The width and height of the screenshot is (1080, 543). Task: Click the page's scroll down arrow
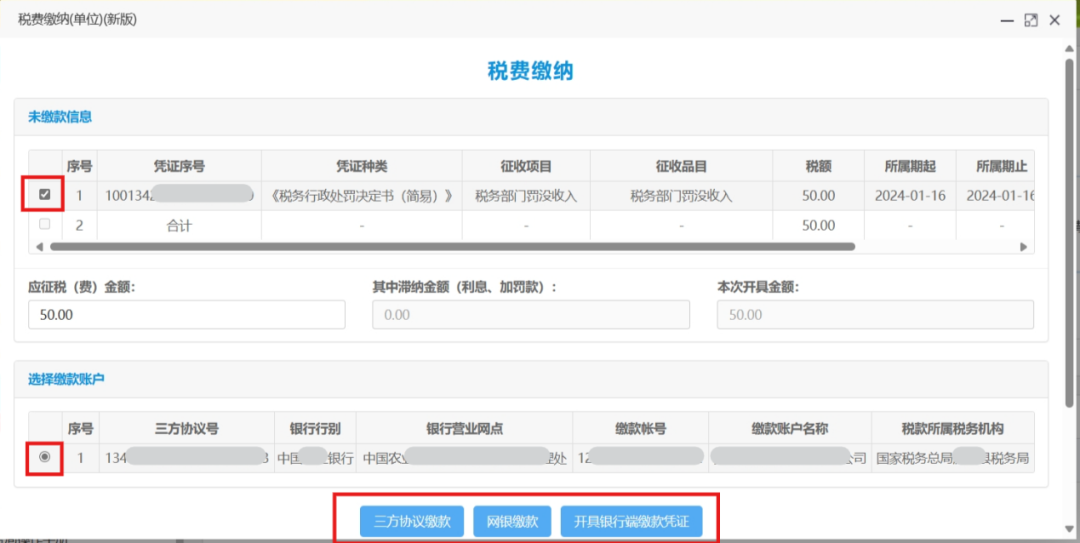1069,529
